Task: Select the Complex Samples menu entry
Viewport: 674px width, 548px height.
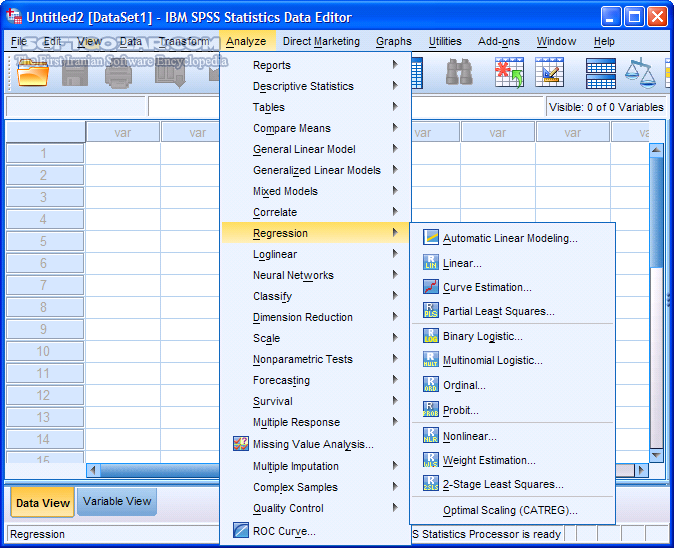Action: coord(316,487)
